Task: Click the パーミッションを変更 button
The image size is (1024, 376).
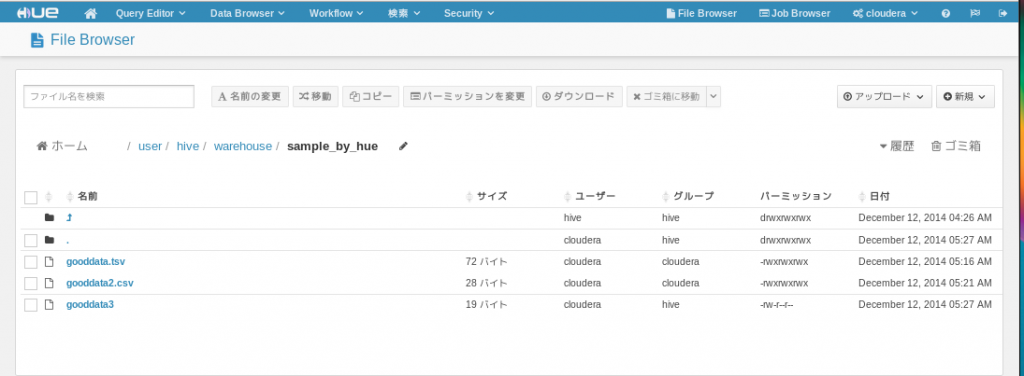Action: click(468, 97)
